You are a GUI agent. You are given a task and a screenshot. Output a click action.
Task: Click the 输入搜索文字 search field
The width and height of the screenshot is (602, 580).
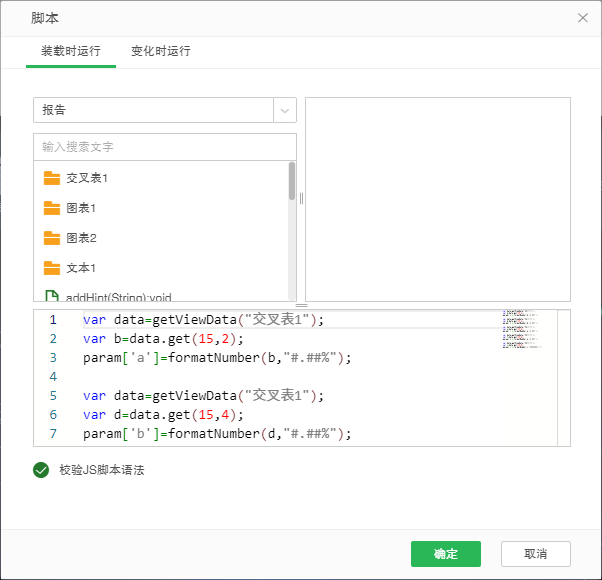pyautogui.click(x=165, y=147)
